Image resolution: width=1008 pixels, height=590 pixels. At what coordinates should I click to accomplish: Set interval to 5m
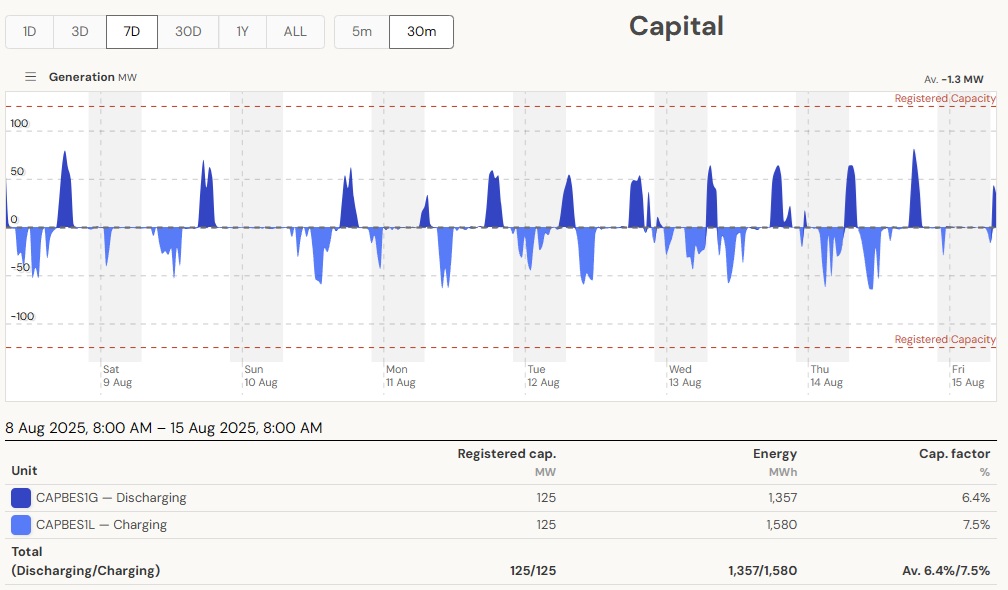click(x=361, y=32)
